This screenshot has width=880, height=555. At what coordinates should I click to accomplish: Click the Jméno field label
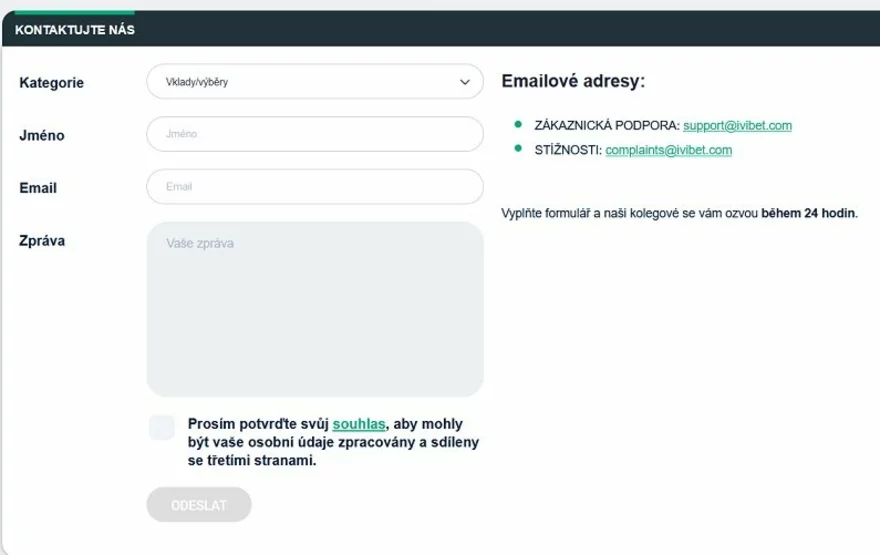(42, 135)
